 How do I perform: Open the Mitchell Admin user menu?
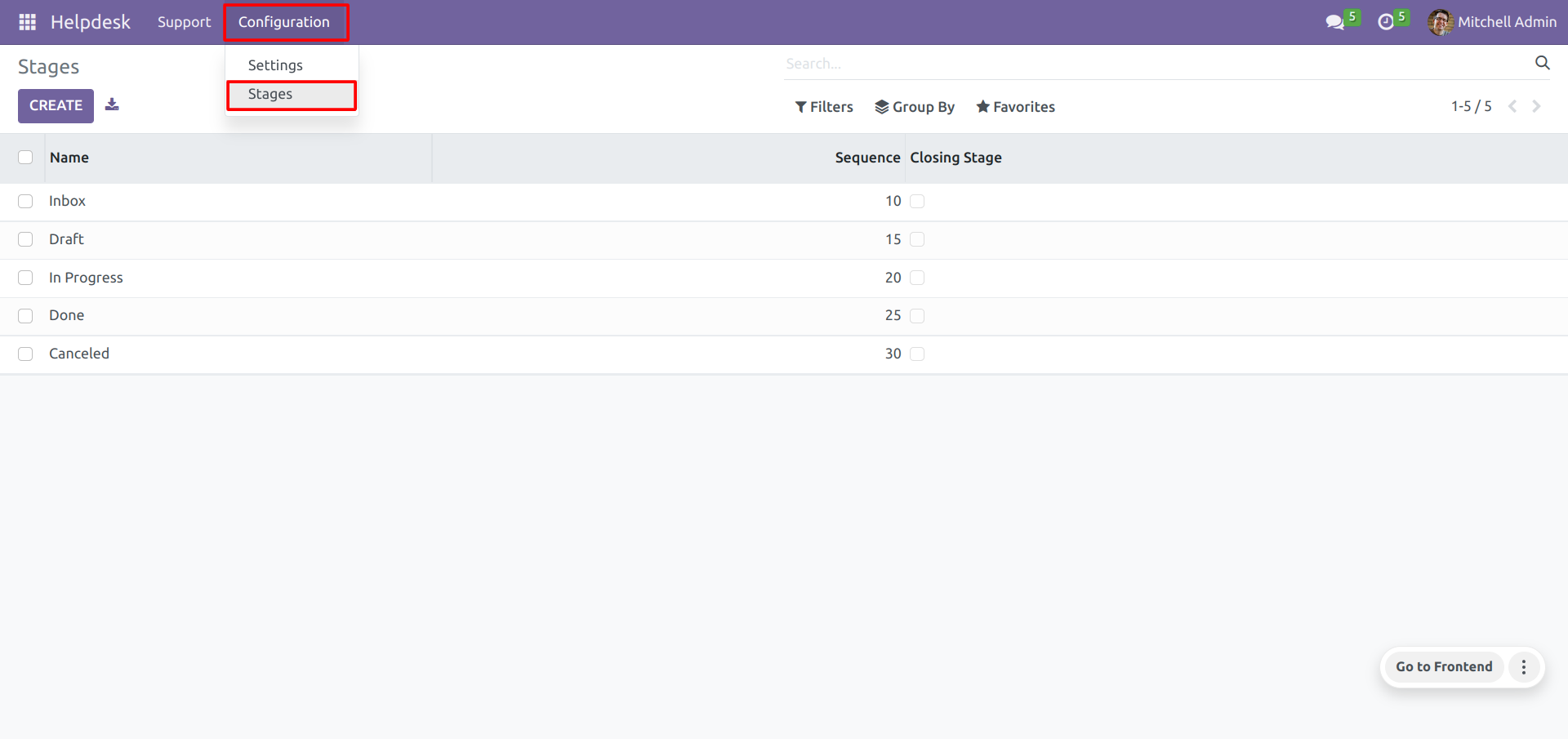coord(1492,22)
